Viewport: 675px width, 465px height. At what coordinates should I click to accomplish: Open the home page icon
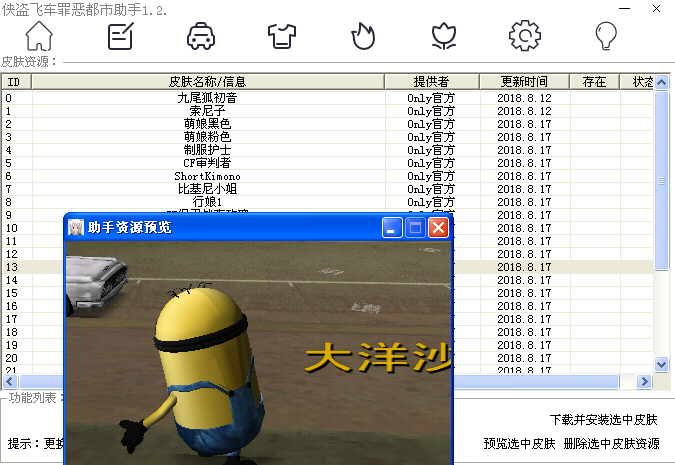tap(39, 36)
